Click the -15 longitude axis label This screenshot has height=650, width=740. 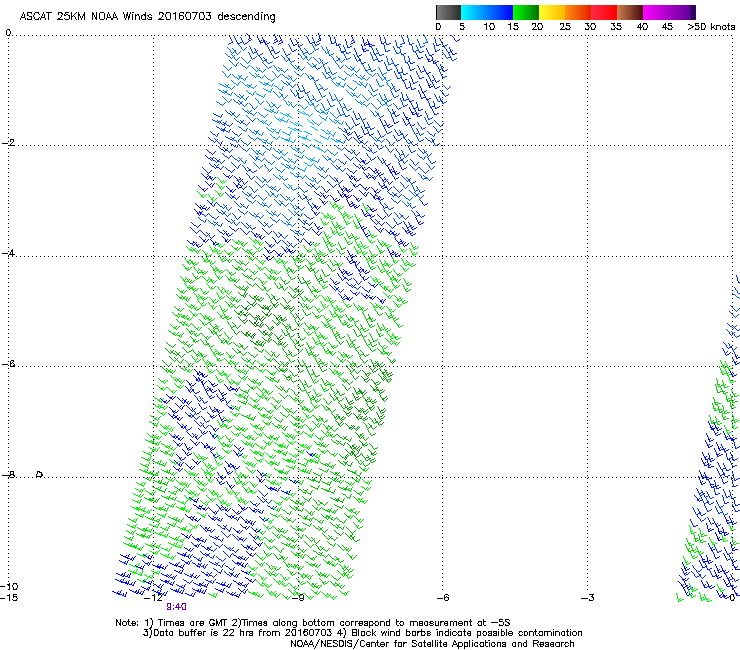9,598
